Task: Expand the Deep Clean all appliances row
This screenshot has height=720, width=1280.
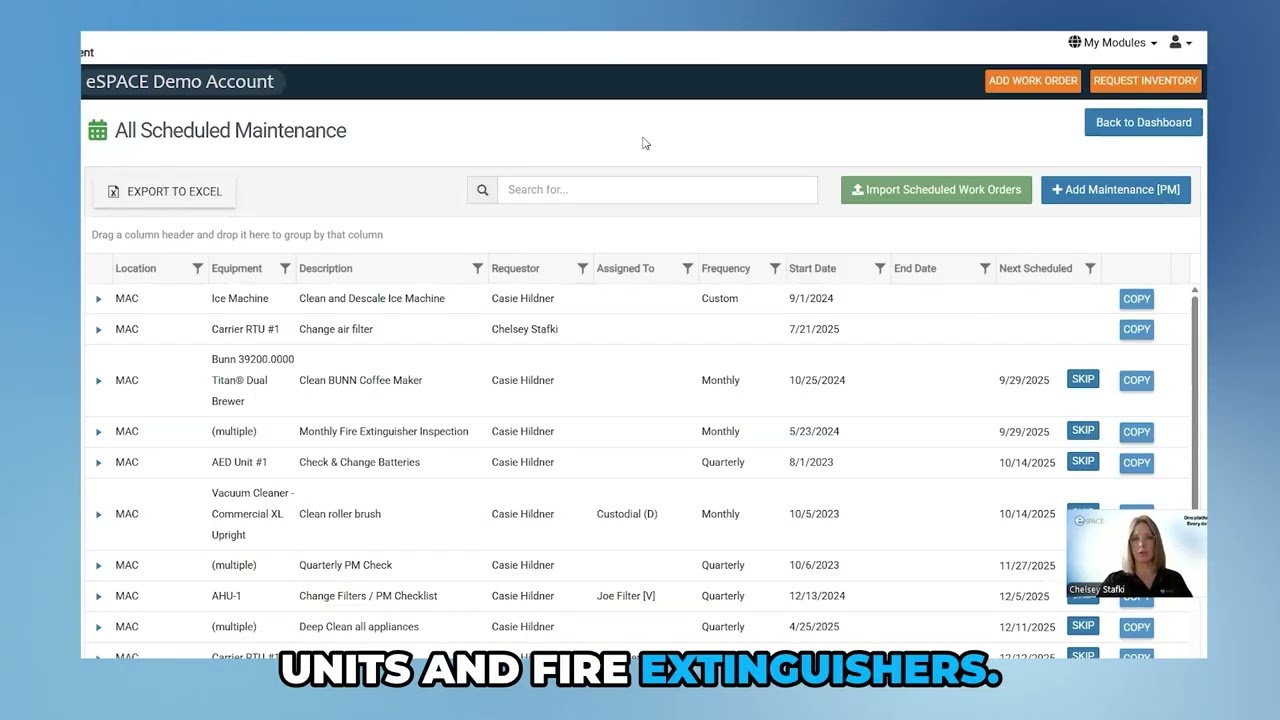Action: pyautogui.click(x=98, y=627)
